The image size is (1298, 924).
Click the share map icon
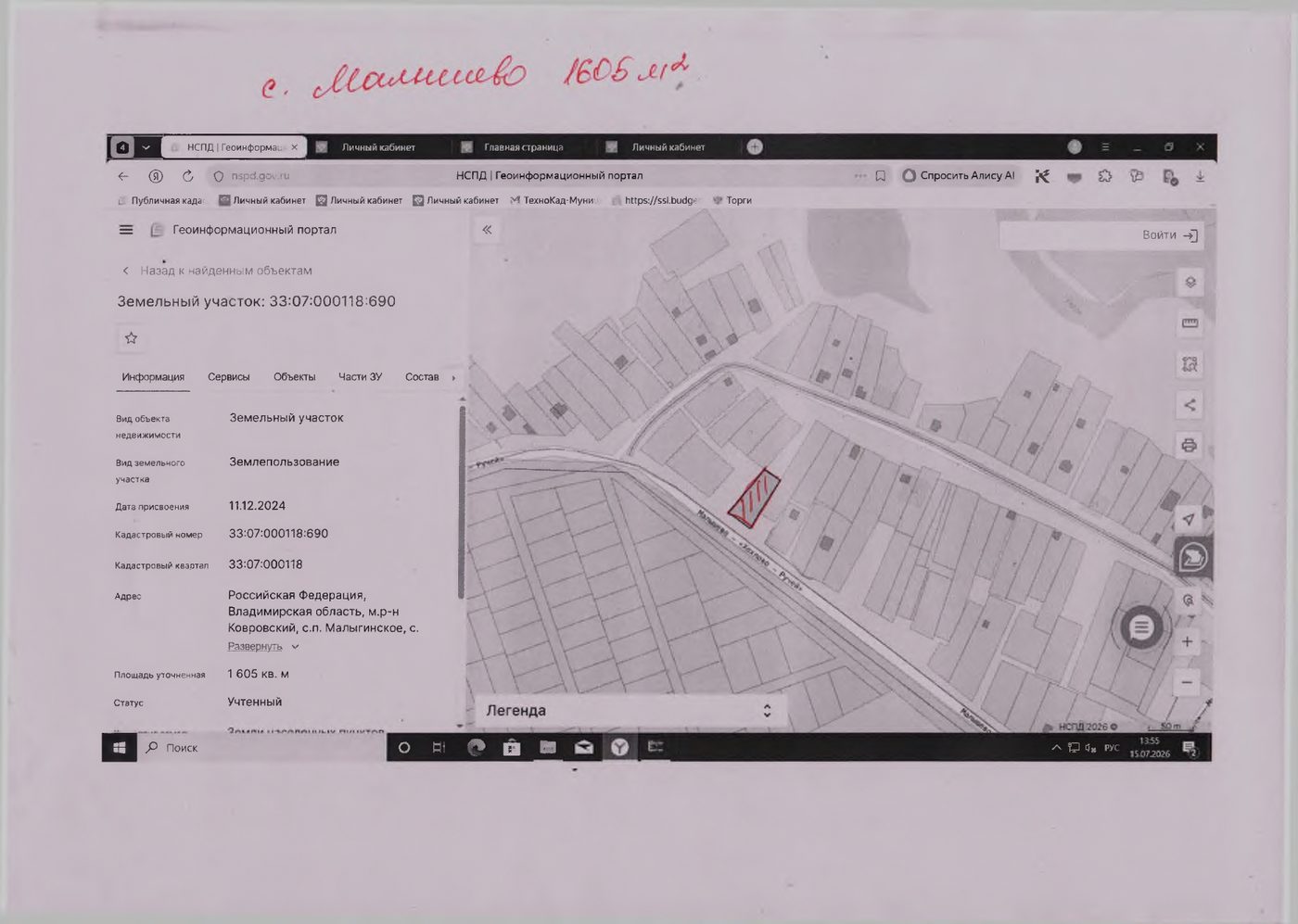pyautogui.click(x=1190, y=405)
